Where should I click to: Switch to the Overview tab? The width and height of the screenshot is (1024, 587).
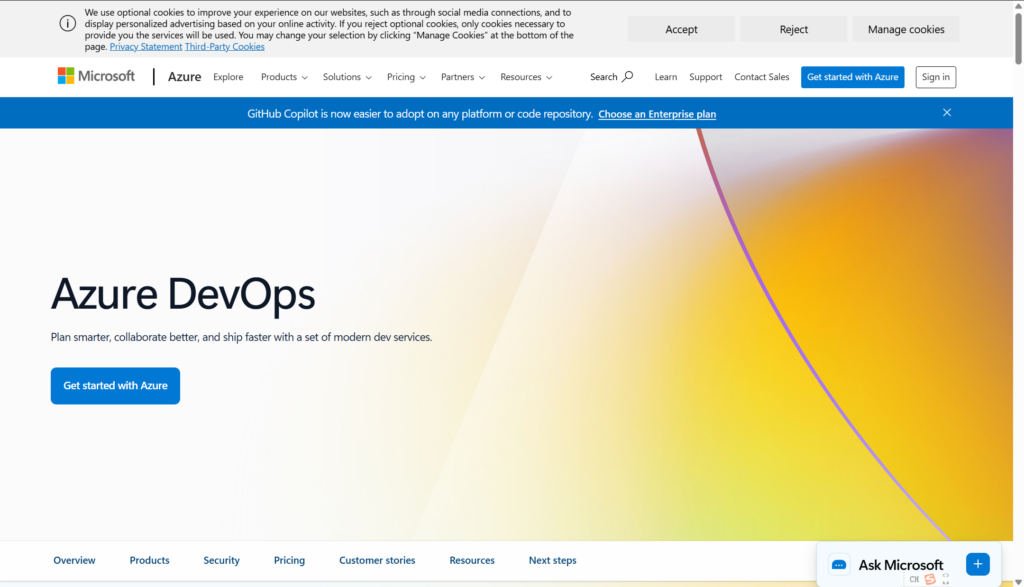pyautogui.click(x=74, y=560)
